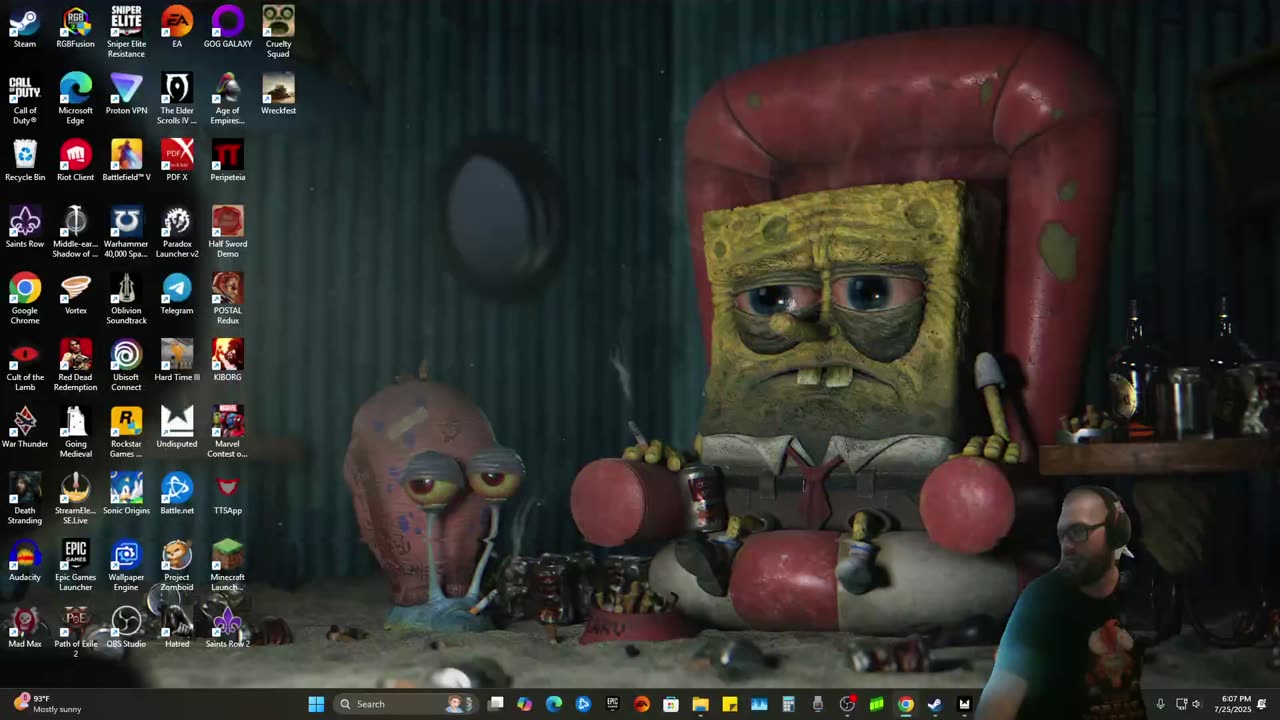Select the Ubisoft Connect desktop icon
The image size is (1280, 720).
(126, 366)
